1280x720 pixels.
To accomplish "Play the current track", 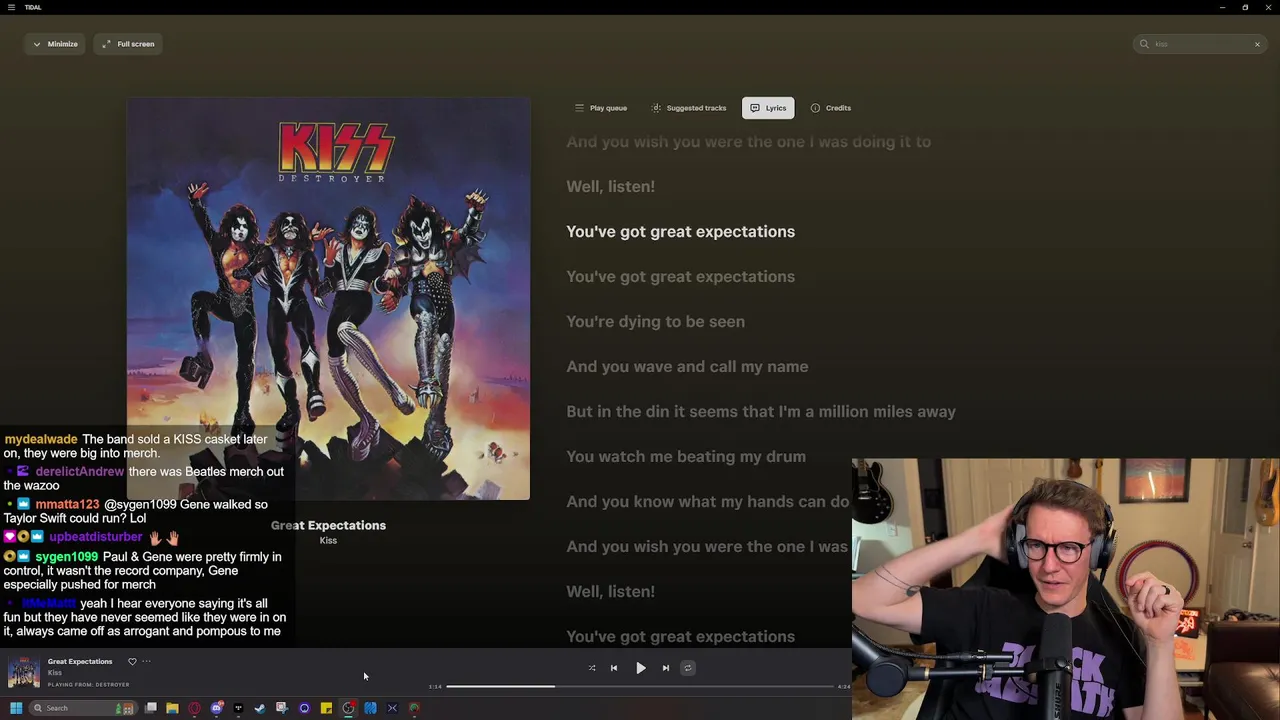I will click(641, 668).
